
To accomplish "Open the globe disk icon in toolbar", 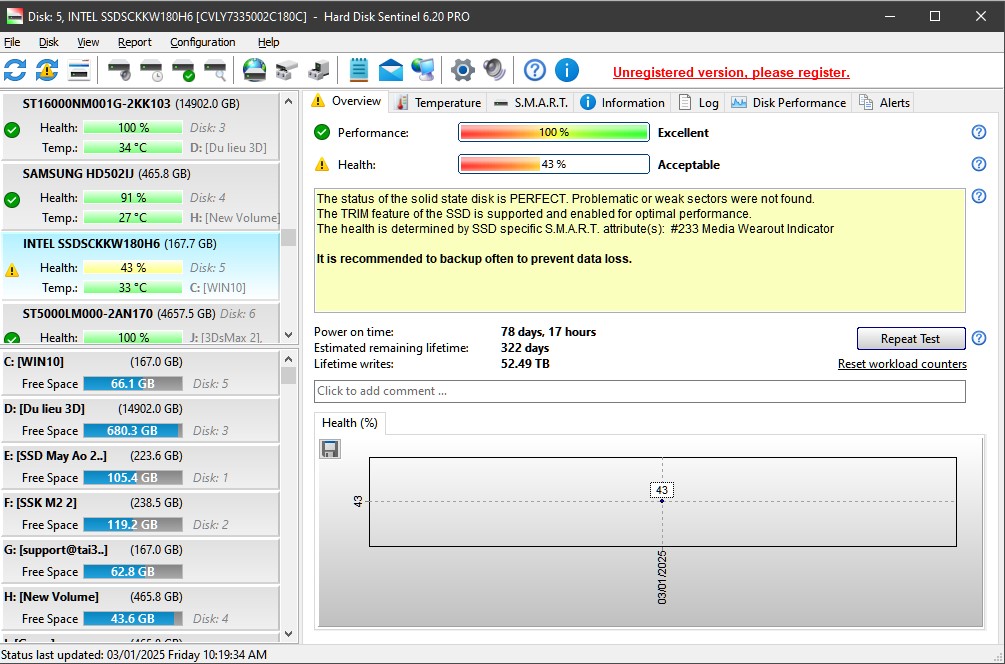I will tap(255, 70).
